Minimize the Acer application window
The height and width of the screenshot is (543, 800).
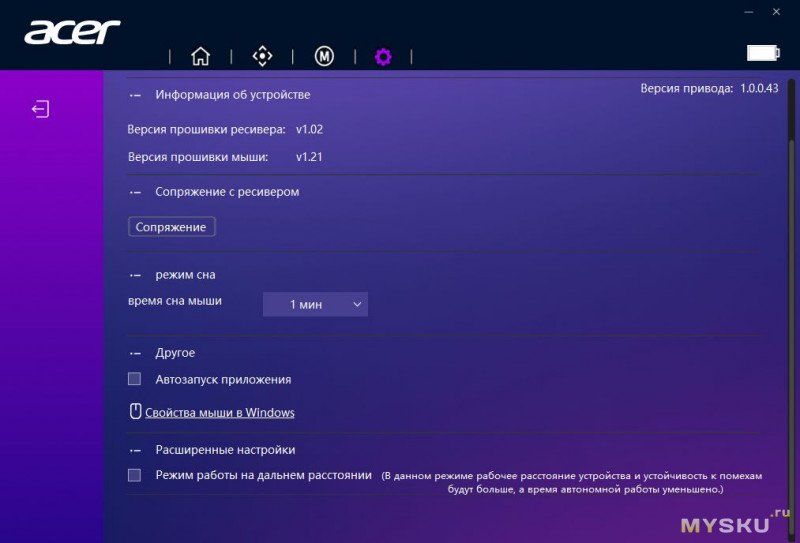748,11
